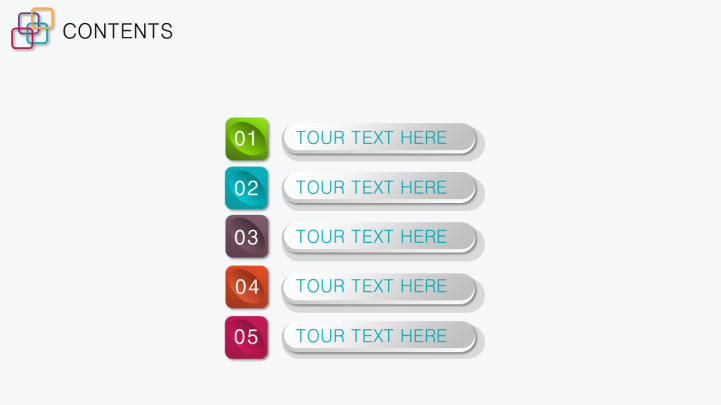Click the word HERE in the 04 row
This screenshot has width=721, height=405.
[423, 286]
